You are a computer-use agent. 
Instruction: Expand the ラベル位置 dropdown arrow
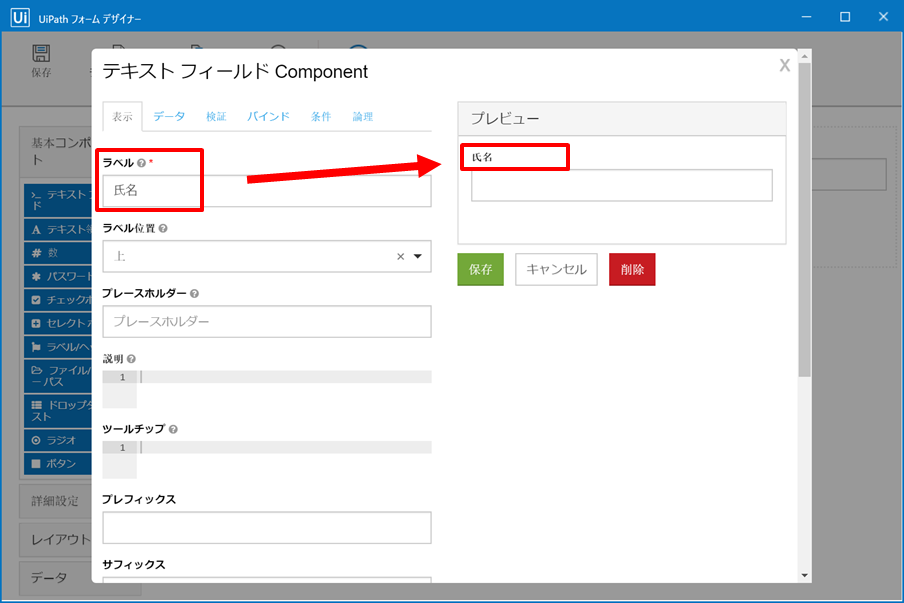point(418,257)
